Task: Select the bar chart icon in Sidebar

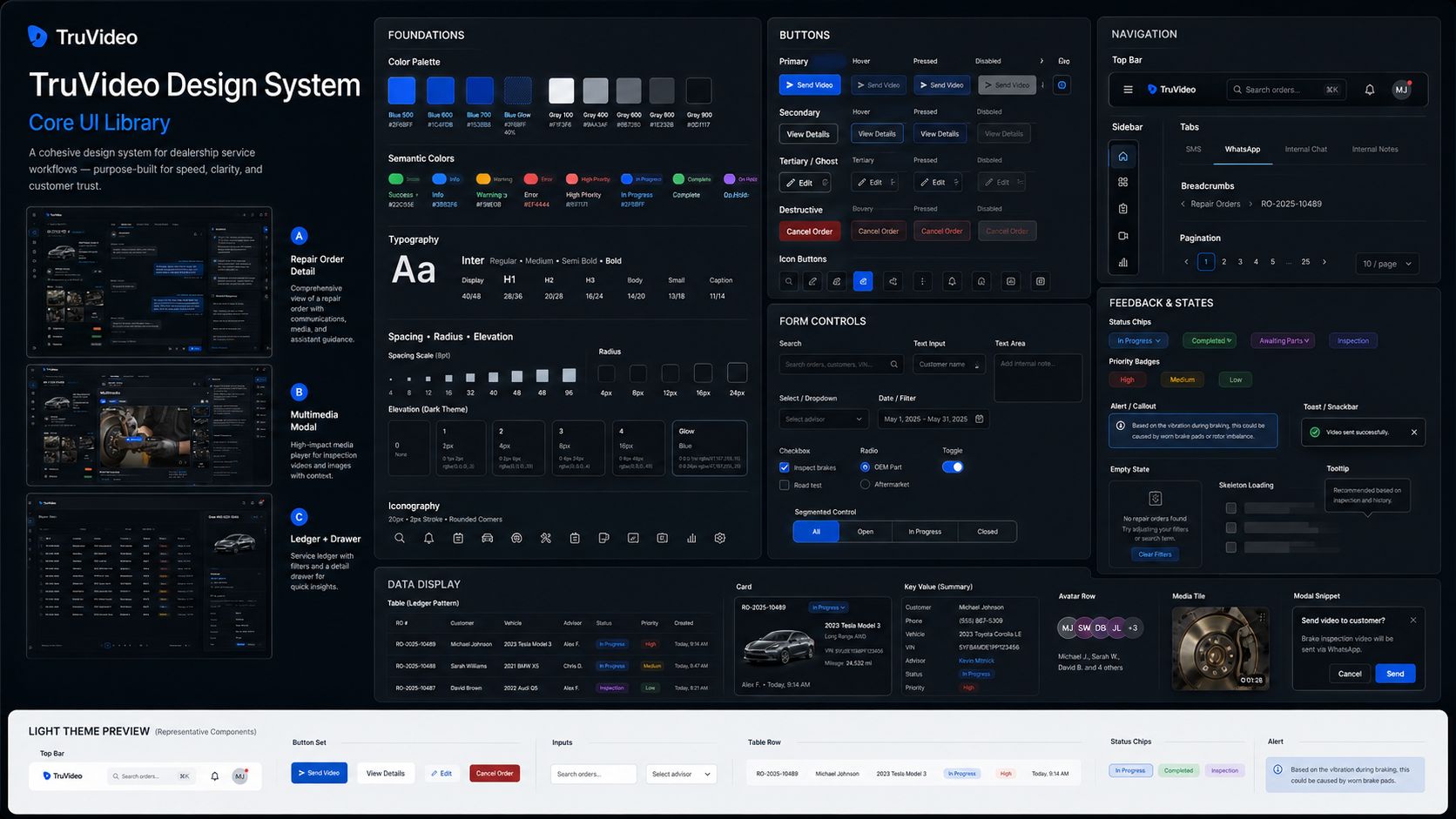Action: 1122,262
